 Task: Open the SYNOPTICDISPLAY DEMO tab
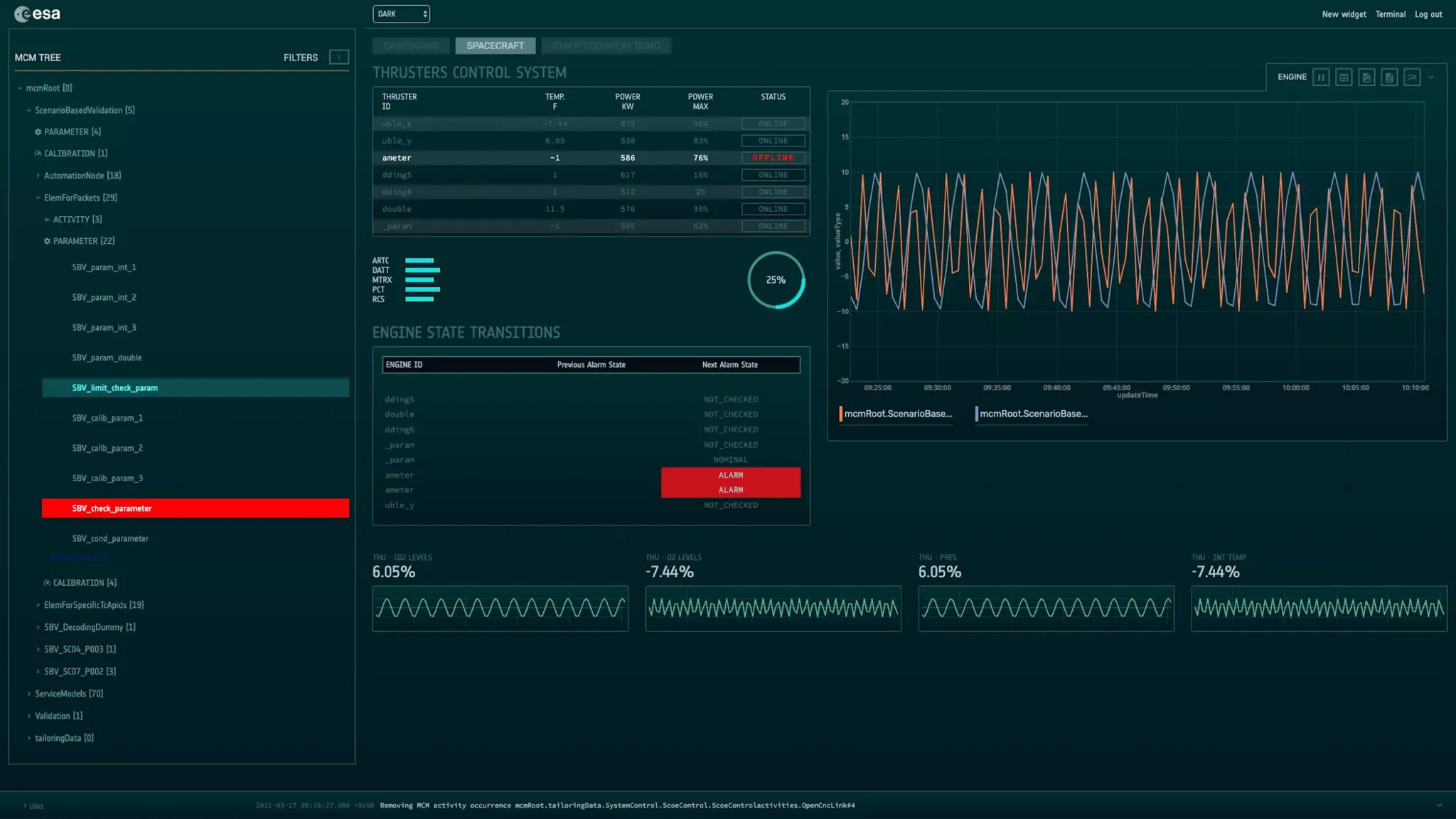pyautogui.click(x=606, y=45)
